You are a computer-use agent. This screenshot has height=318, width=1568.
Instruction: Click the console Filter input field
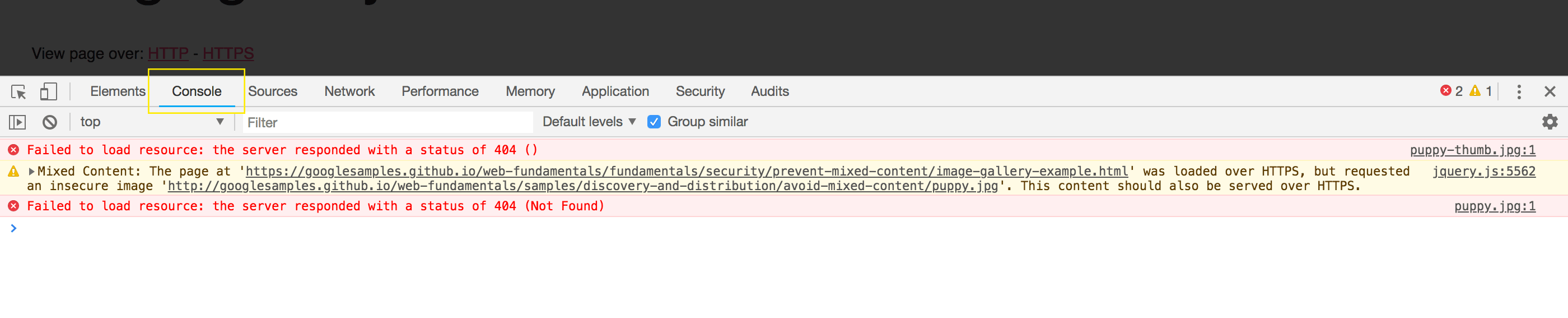388,122
